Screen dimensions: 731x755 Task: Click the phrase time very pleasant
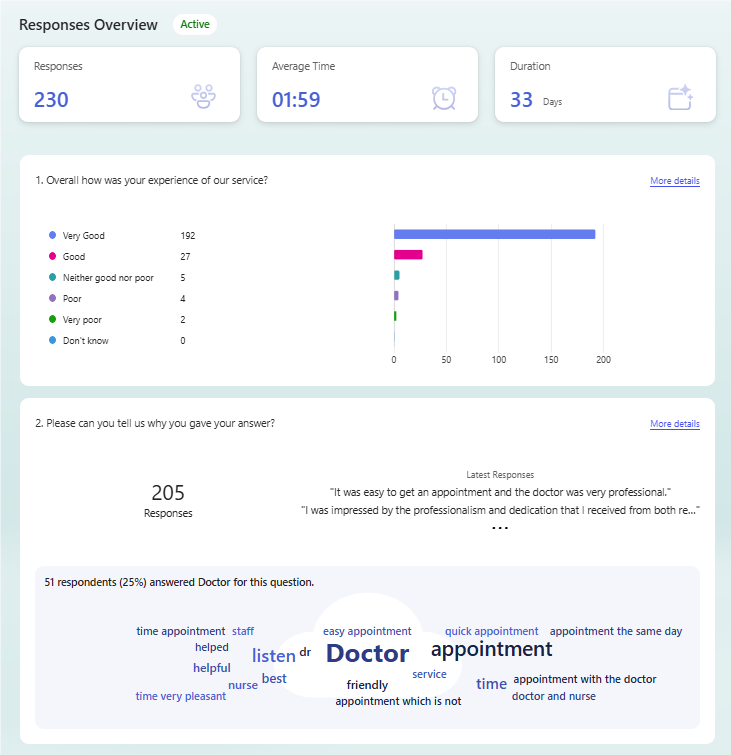pos(181,696)
